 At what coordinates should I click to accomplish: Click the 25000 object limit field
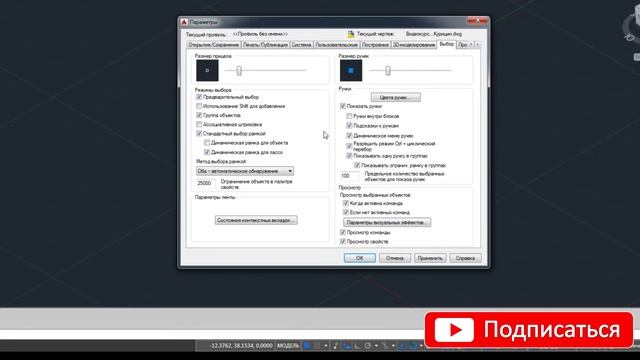click(x=206, y=183)
